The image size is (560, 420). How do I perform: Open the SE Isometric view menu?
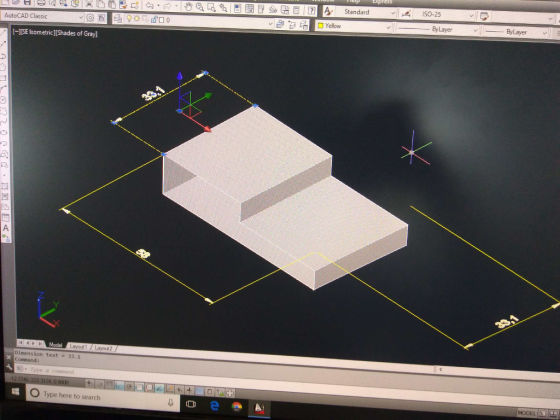tap(38, 32)
